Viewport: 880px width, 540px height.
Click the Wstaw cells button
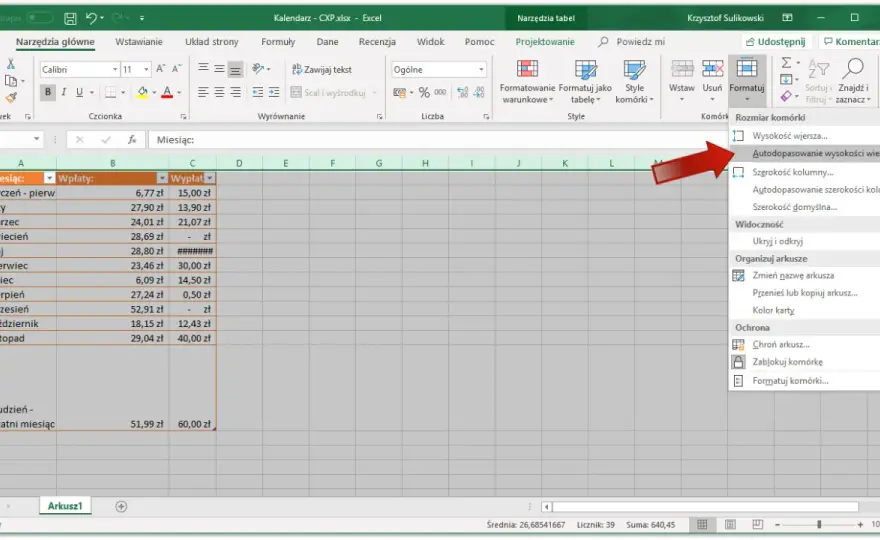[682, 82]
